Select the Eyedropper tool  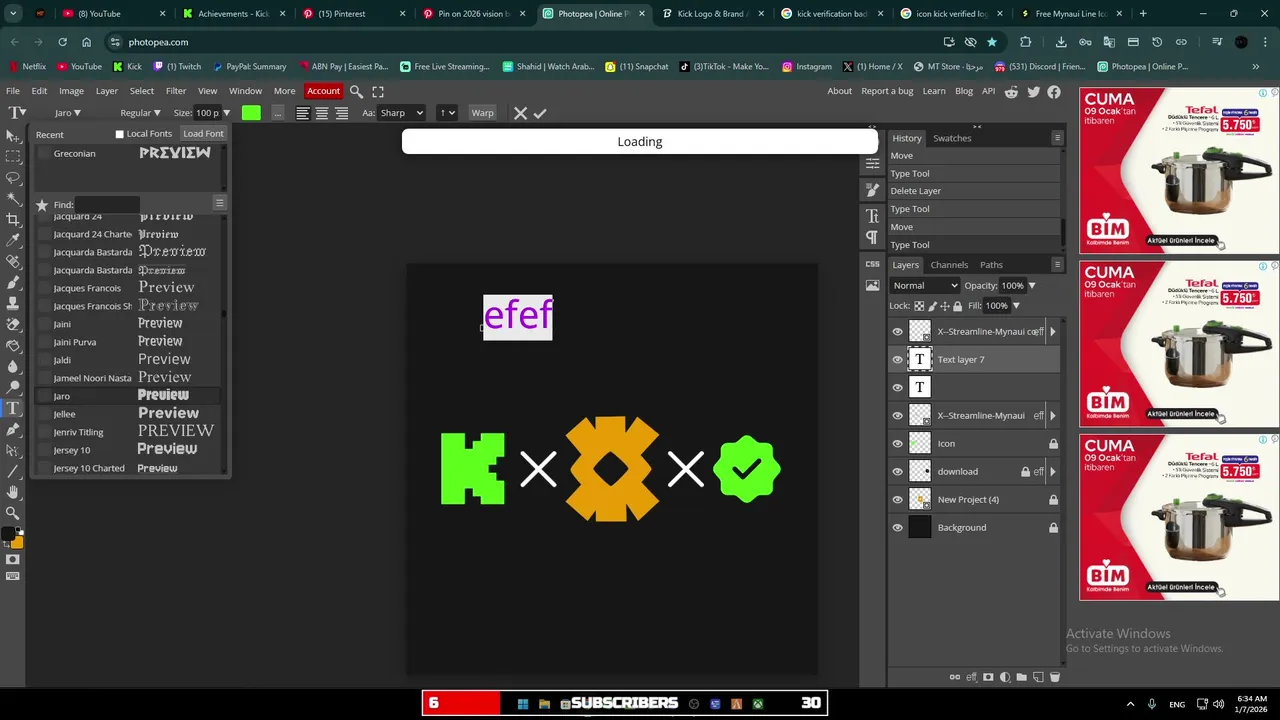pos(13,240)
